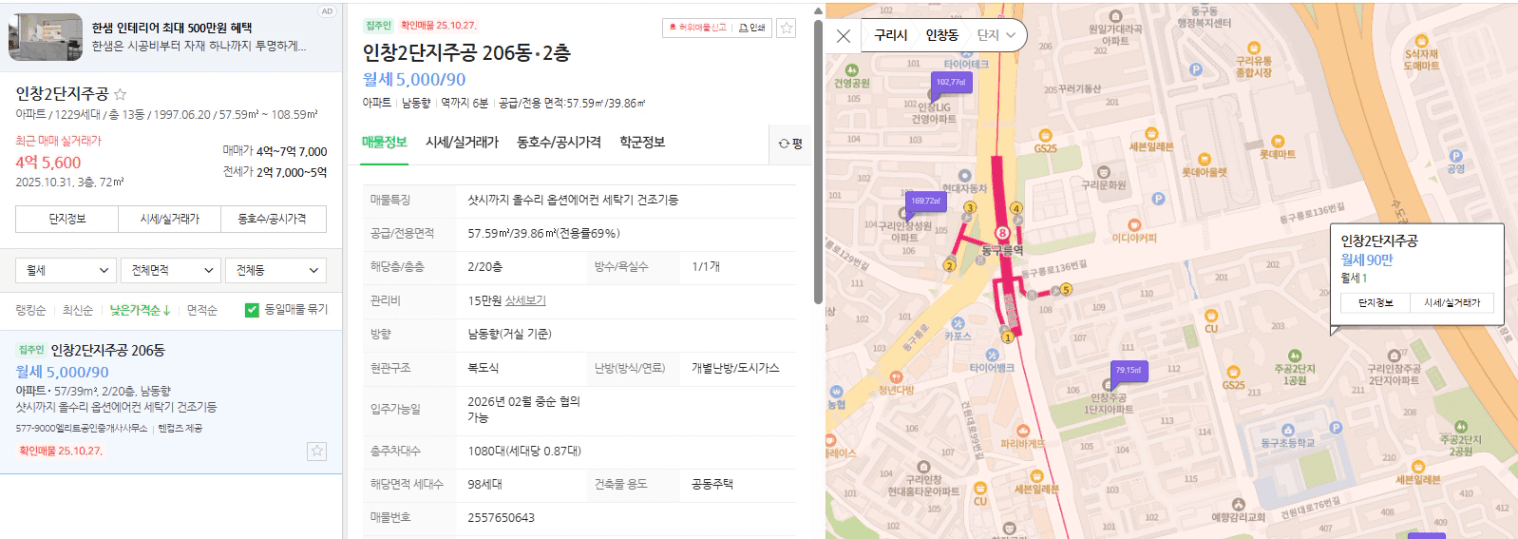Screen dimensions: 1518x539
Task: Open the 전체동 building dropdown
Action: pos(276,270)
